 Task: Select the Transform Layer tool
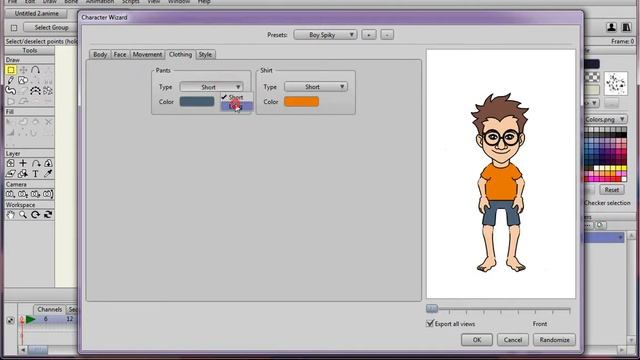(x=11, y=163)
